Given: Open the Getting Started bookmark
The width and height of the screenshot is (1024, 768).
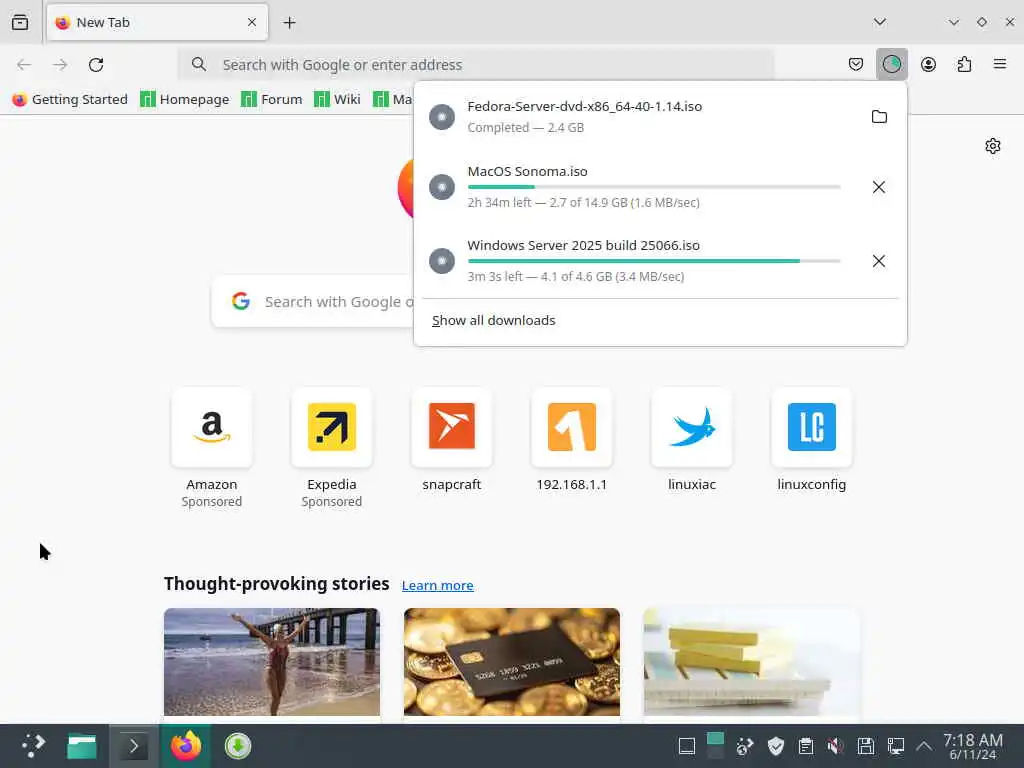Looking at the screenshot, I should point(71,99).
